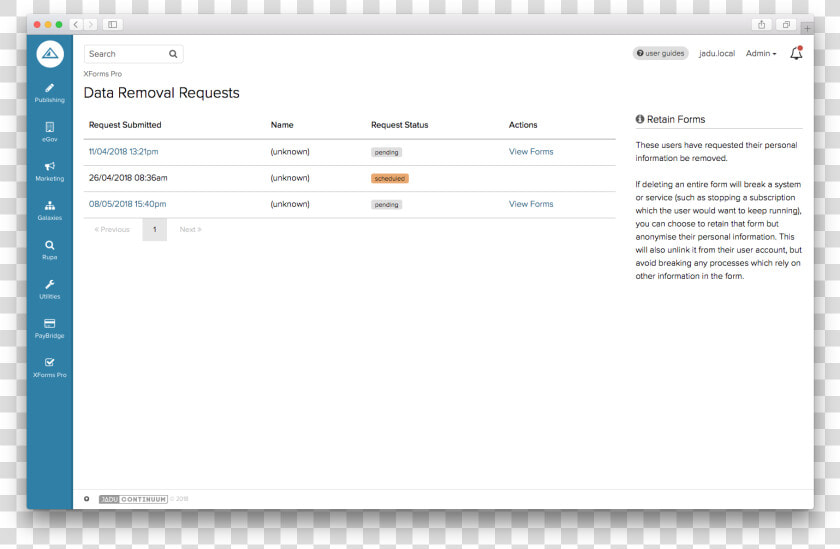
Task: Open the notifications bell
Action: point(796,53)
